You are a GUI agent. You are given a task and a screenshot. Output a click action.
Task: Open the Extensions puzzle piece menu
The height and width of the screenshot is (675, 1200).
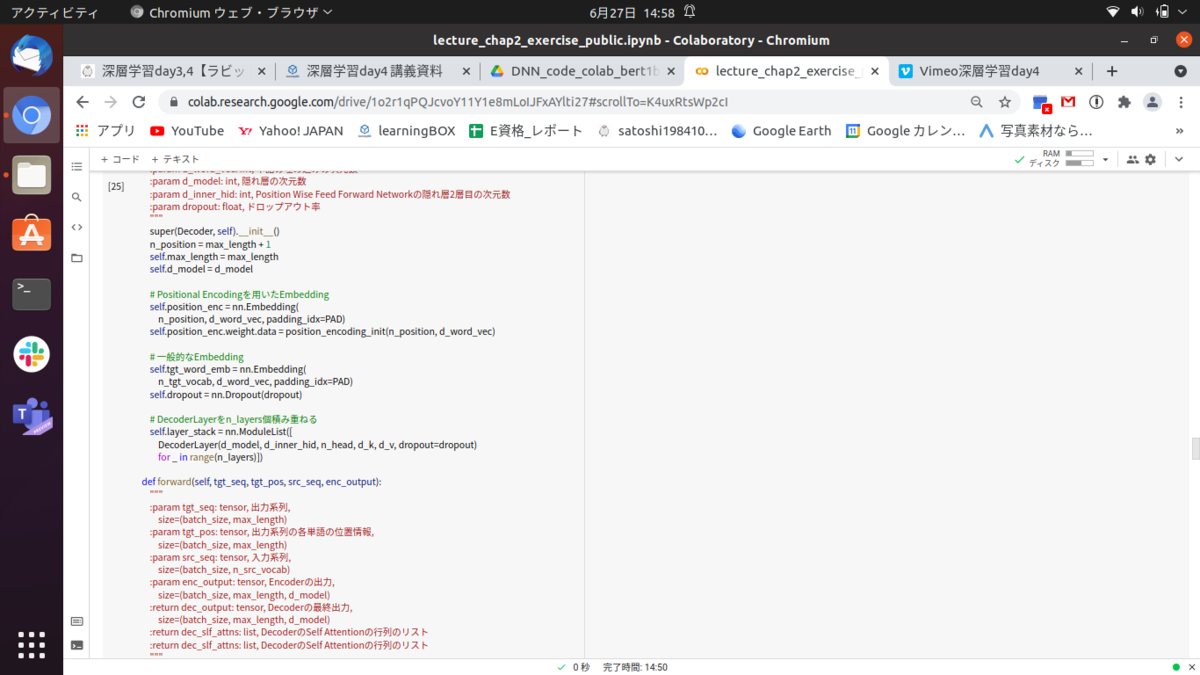(1124, 102)
